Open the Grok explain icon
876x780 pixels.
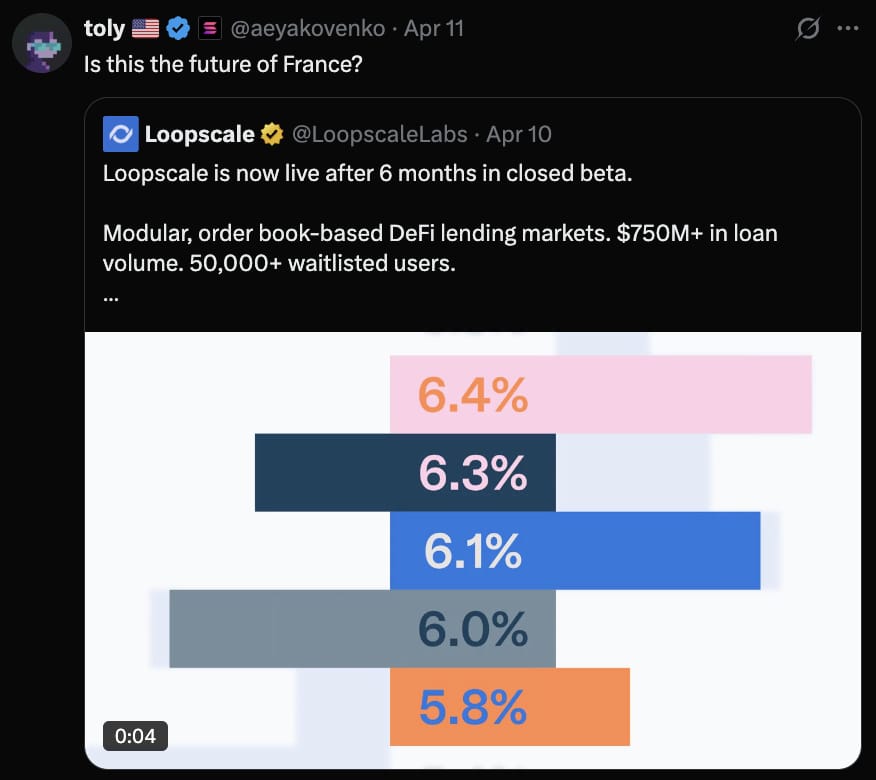pos(808,28)
